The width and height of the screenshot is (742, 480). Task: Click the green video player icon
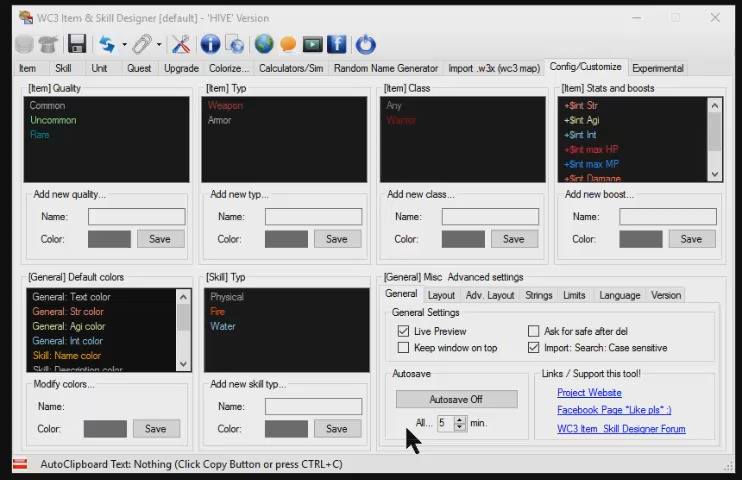312,44
